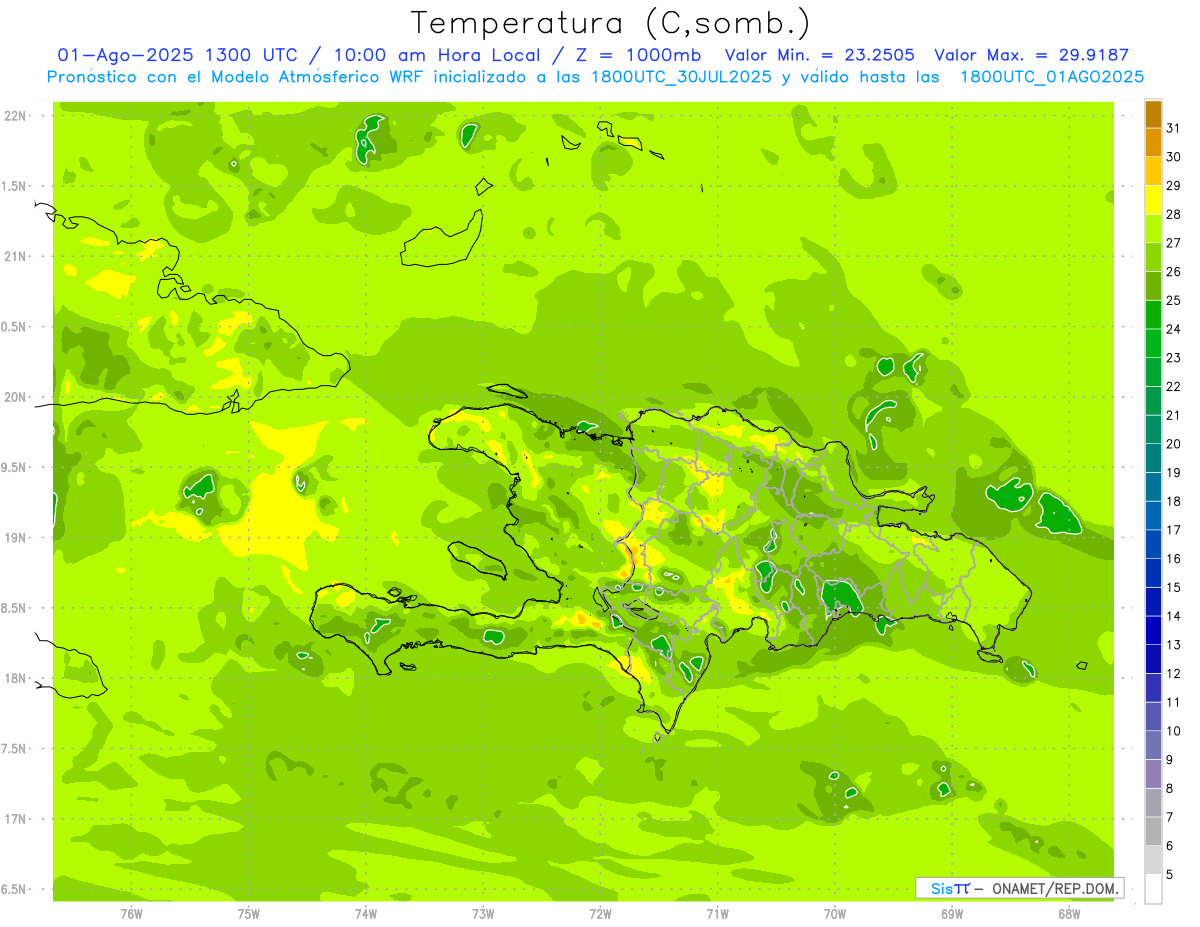Image resolution: width=1200 pixels, height=927 pixels.
Task: Click the colorbar label '14'
Action: pos(1174,616)
